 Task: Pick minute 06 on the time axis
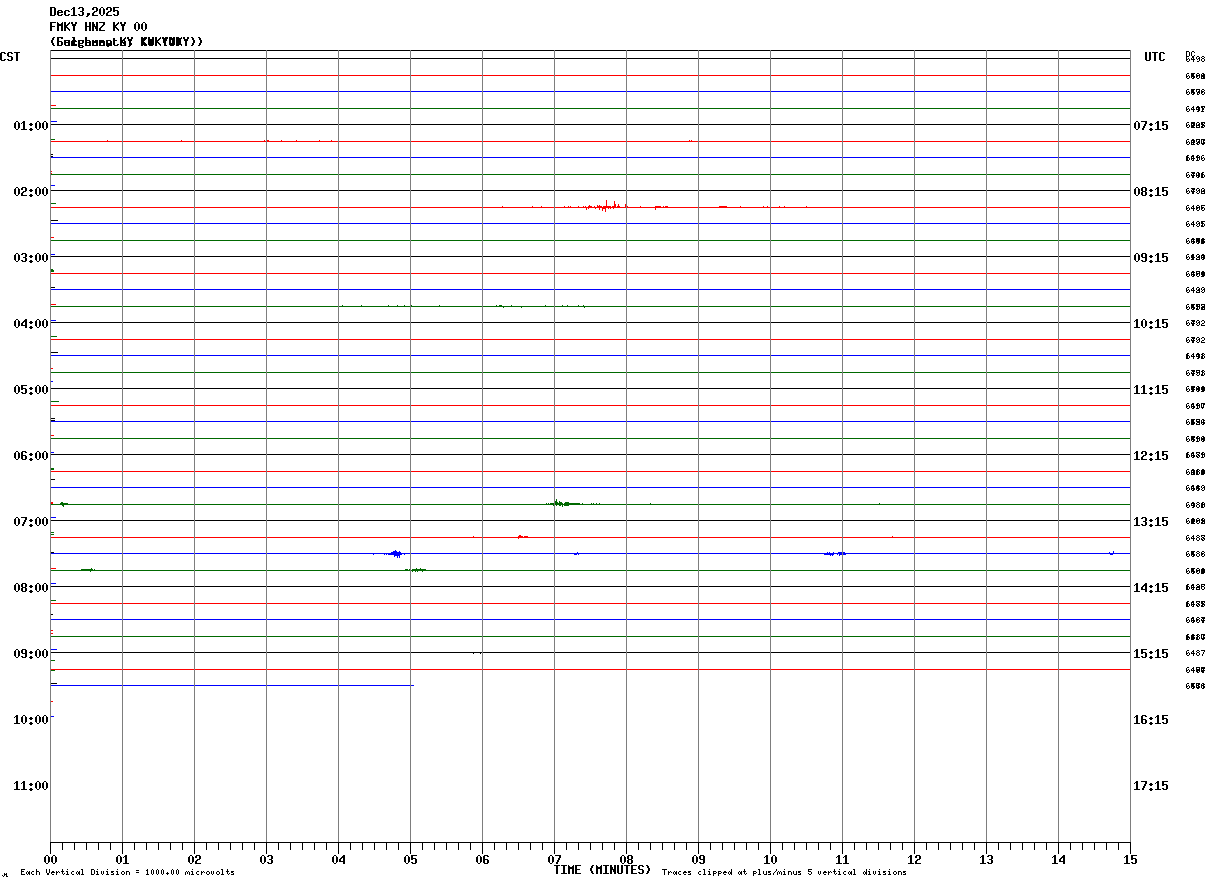pyautogui.click(x=482, y=859)
